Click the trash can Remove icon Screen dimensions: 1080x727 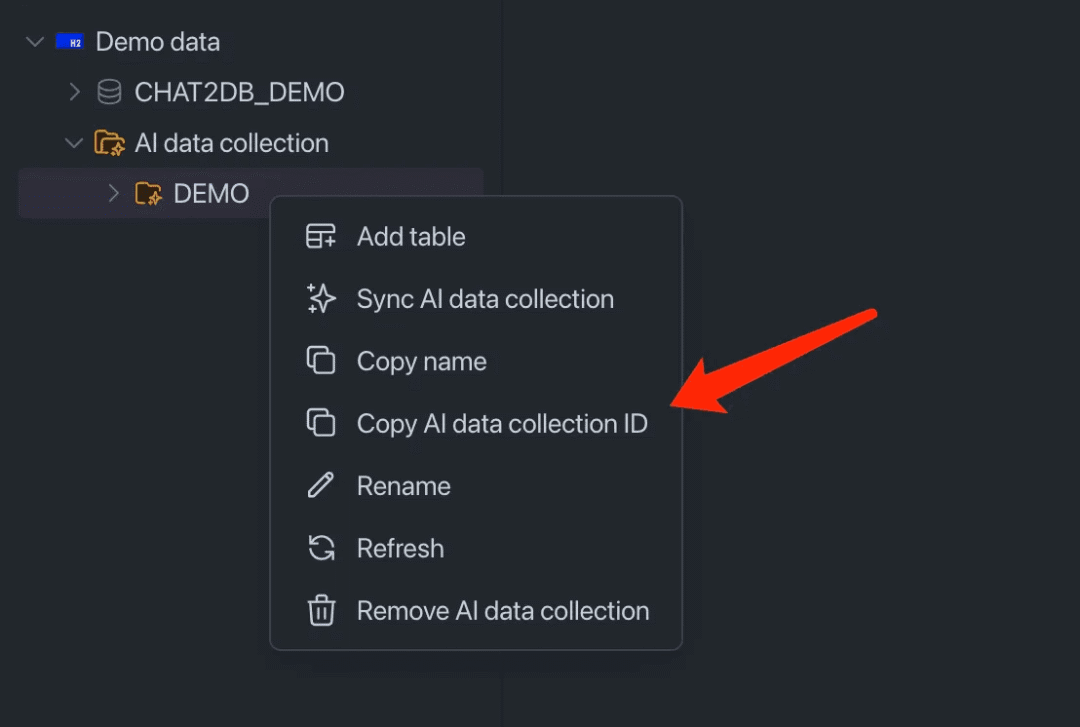pyautogui.click(x=321, y=610)
